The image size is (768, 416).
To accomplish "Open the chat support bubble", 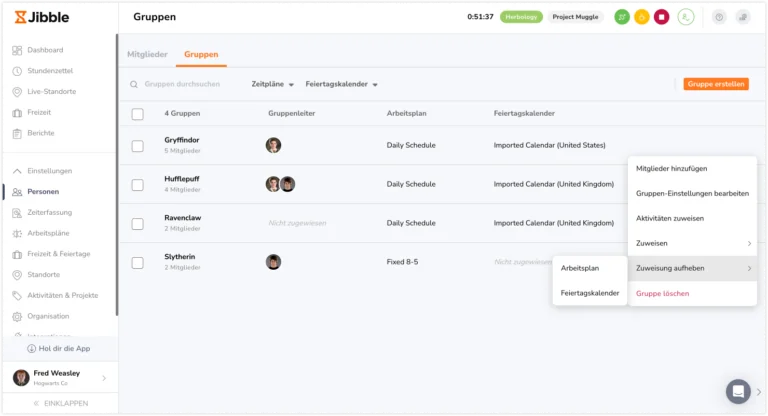I will pyautogui.click(x=738, y=392).
